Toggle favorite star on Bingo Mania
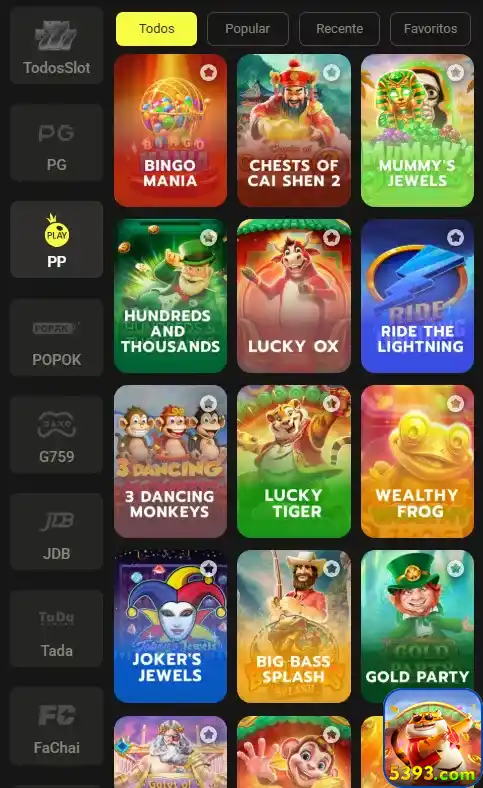Screen dimensions: 483x788 (208, 73)
